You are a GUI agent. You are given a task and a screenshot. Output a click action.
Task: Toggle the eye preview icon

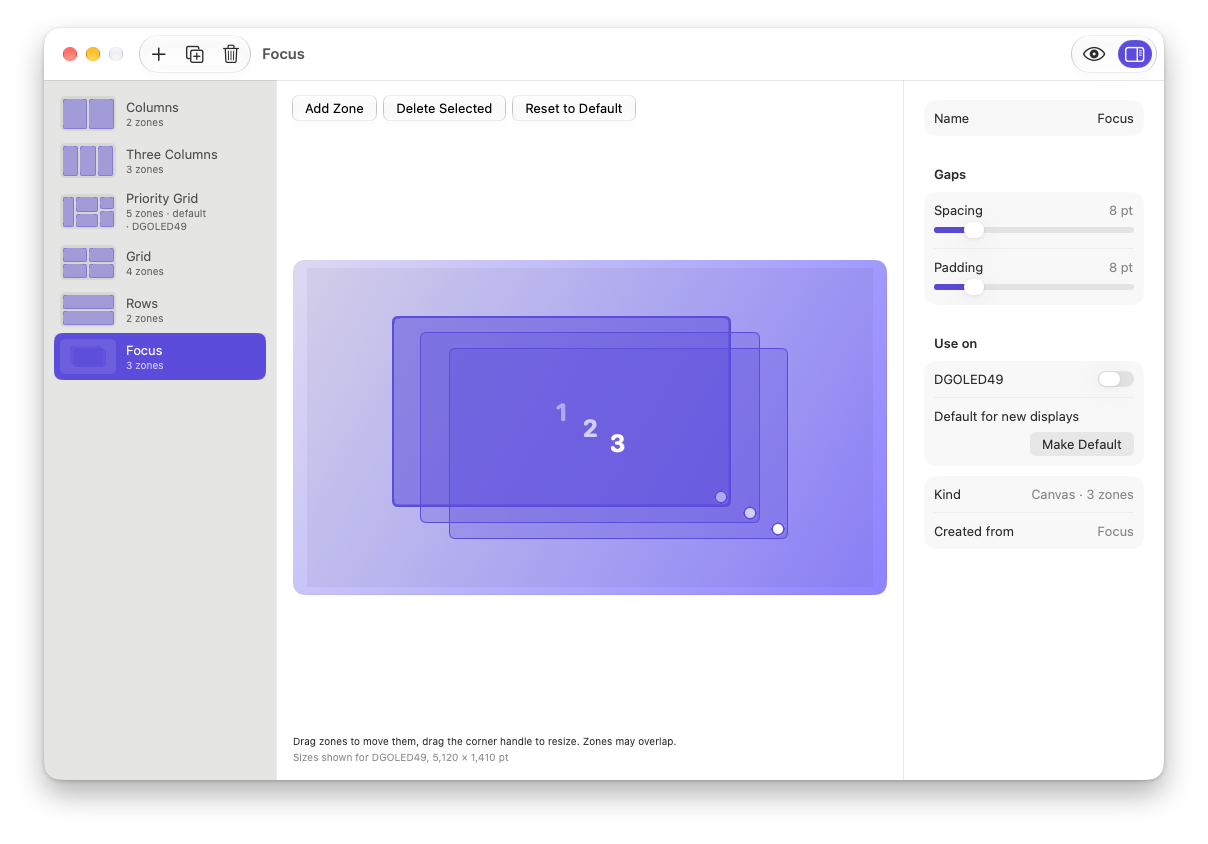click(1094, 54)
